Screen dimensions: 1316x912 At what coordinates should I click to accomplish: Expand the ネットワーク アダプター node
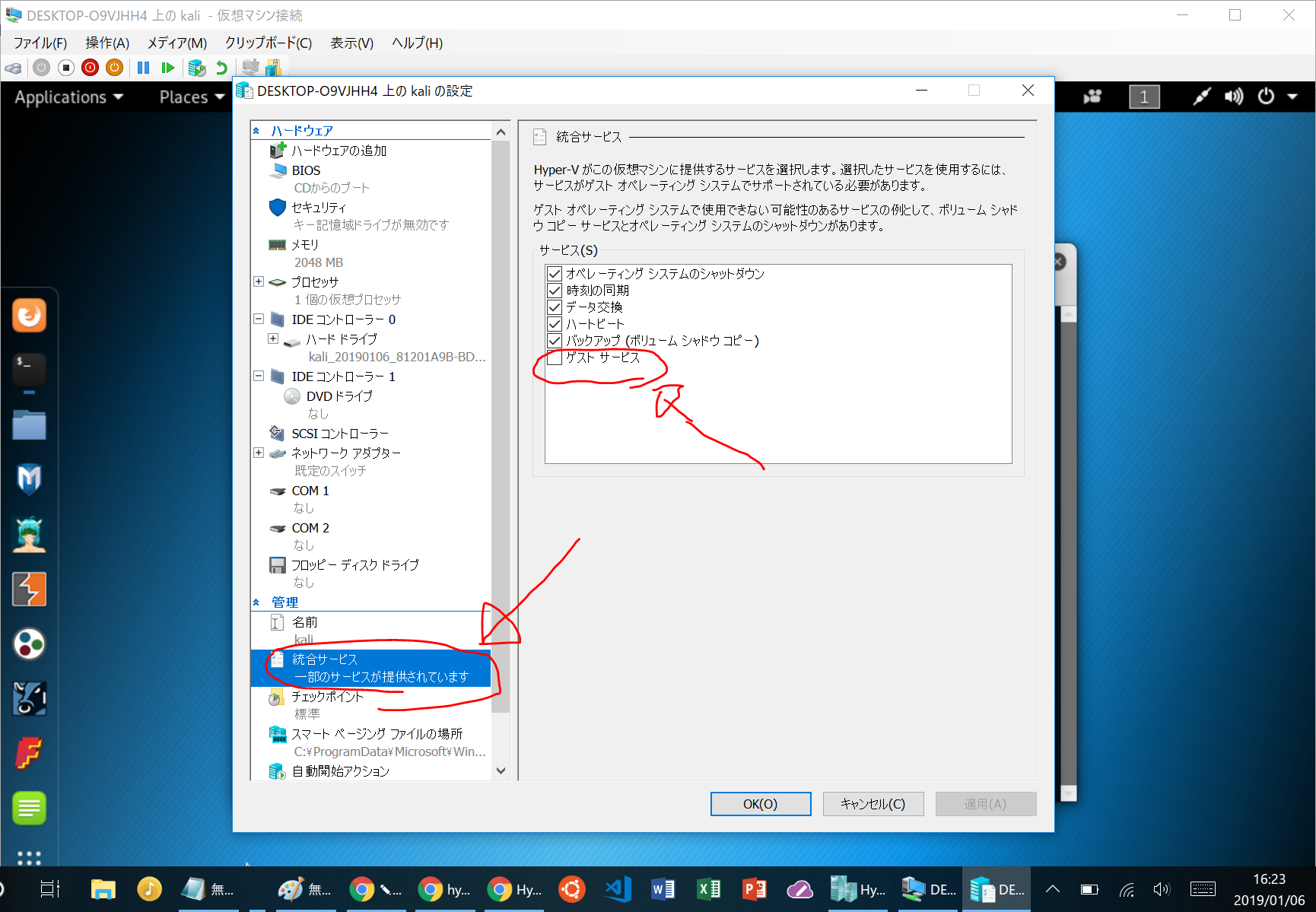click(x=259, y=453)
